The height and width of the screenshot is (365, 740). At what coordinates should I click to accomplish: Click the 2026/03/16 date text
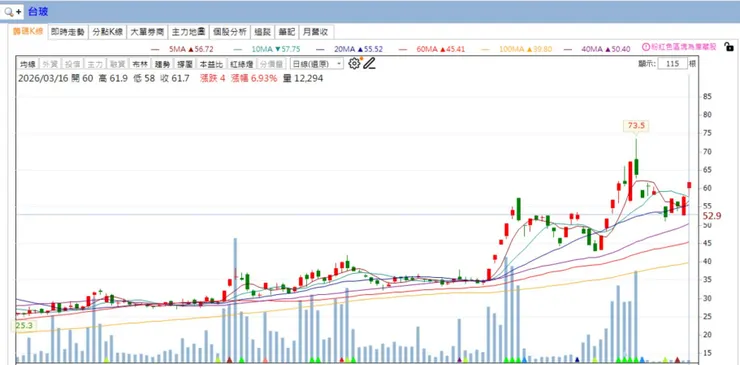coord(43,78)
